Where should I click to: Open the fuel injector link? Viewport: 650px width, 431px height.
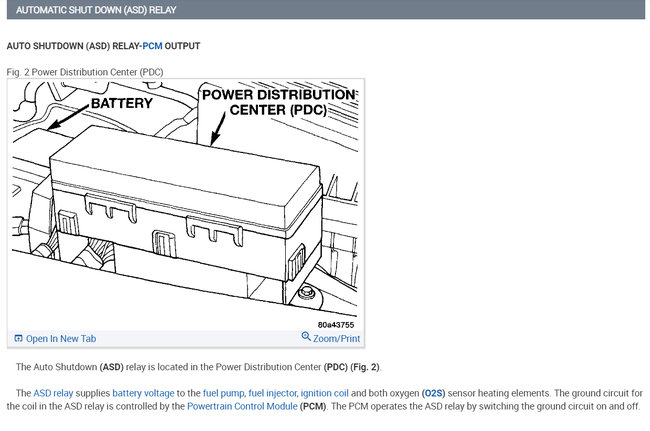pyautogui.click(x=272, y=393)
